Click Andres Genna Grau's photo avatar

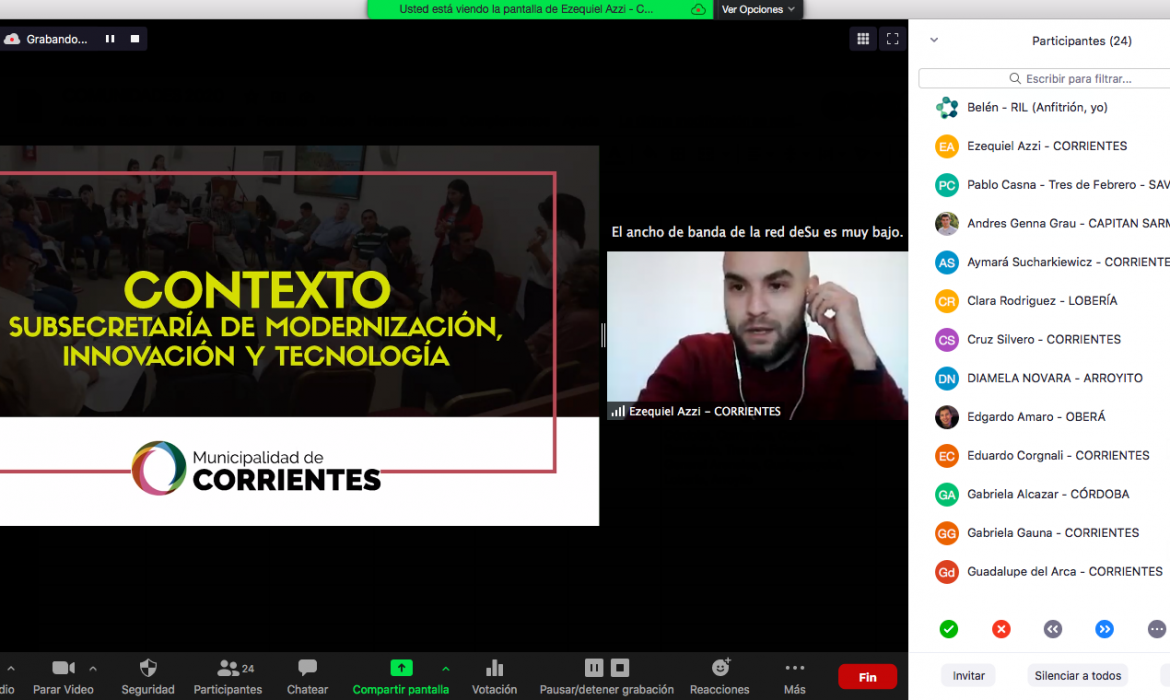point(947,223)
